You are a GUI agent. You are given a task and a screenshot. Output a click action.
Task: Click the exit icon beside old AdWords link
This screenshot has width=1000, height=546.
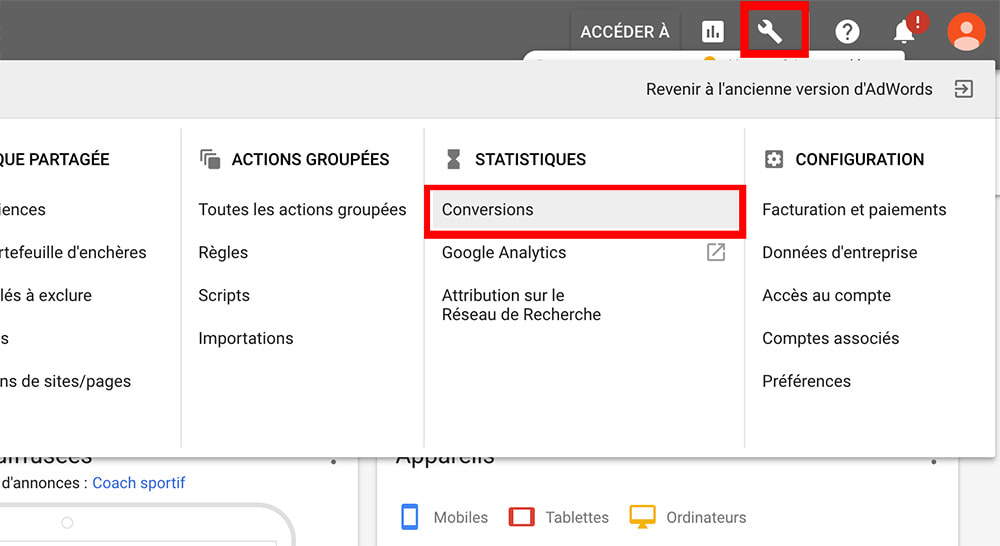point(963,89)
